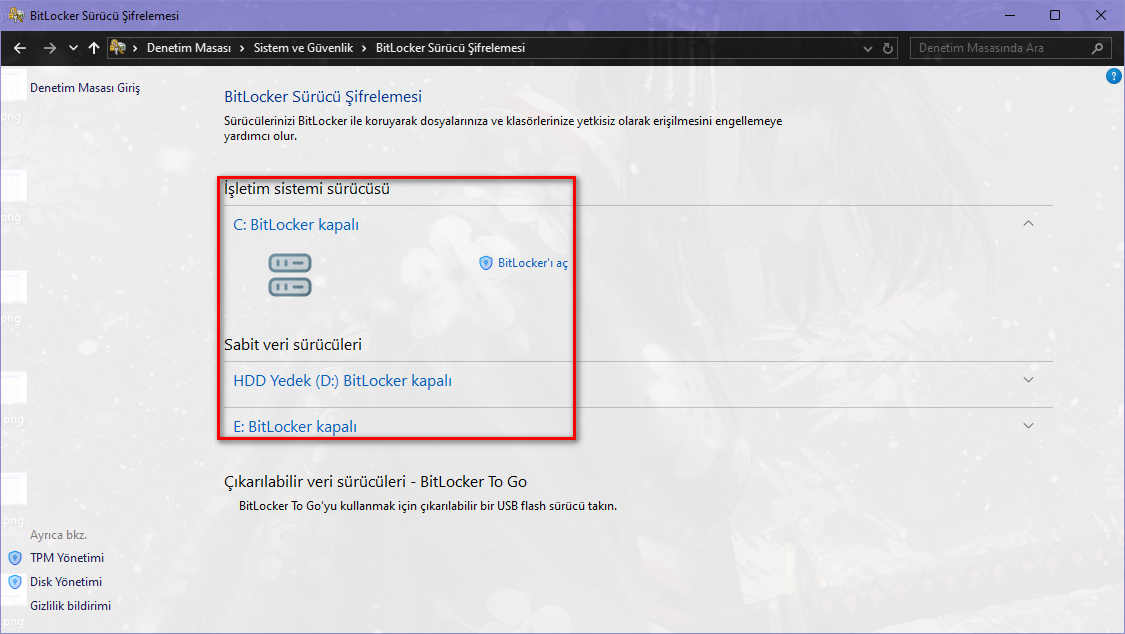1125x634 pixels.
Task: Go forward with the Forward arrow
Action: (x=50, y=48)
